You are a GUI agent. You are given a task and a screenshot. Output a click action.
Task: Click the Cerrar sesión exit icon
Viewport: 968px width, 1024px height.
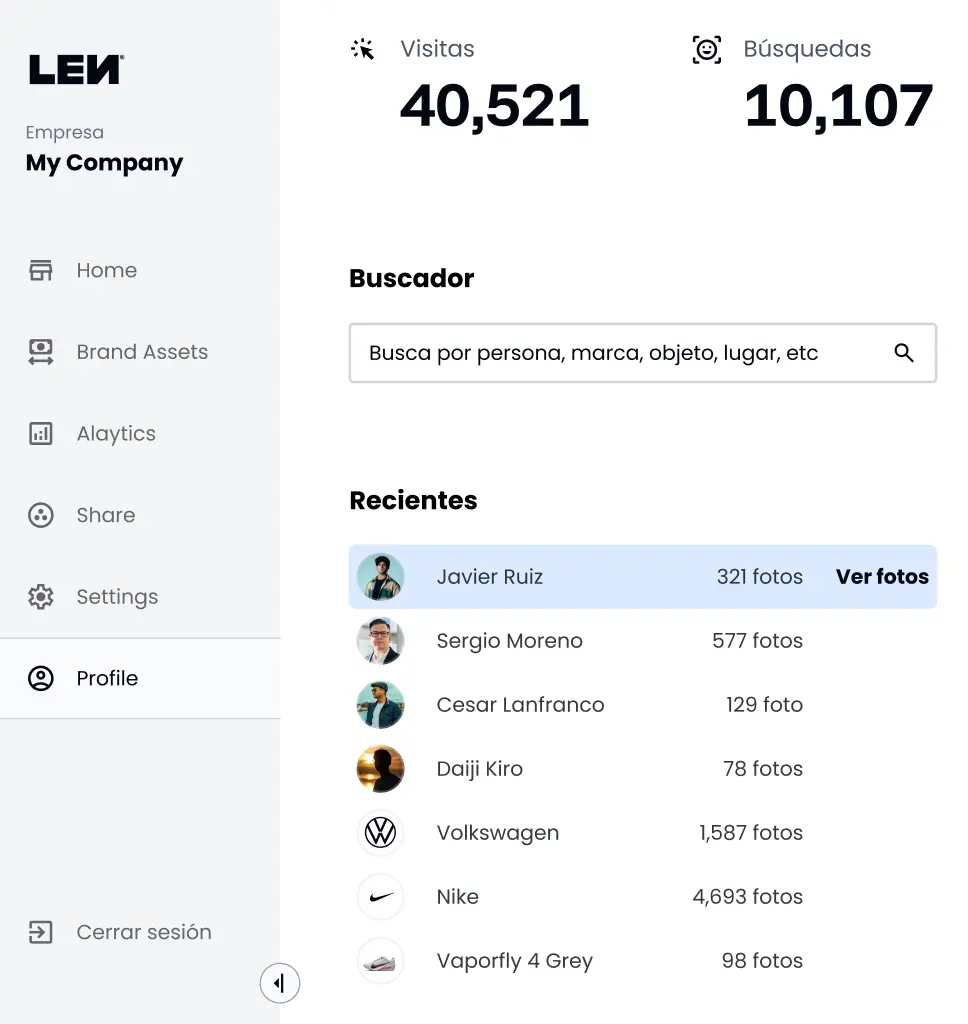pyautogui.click(x=40, y=932)
